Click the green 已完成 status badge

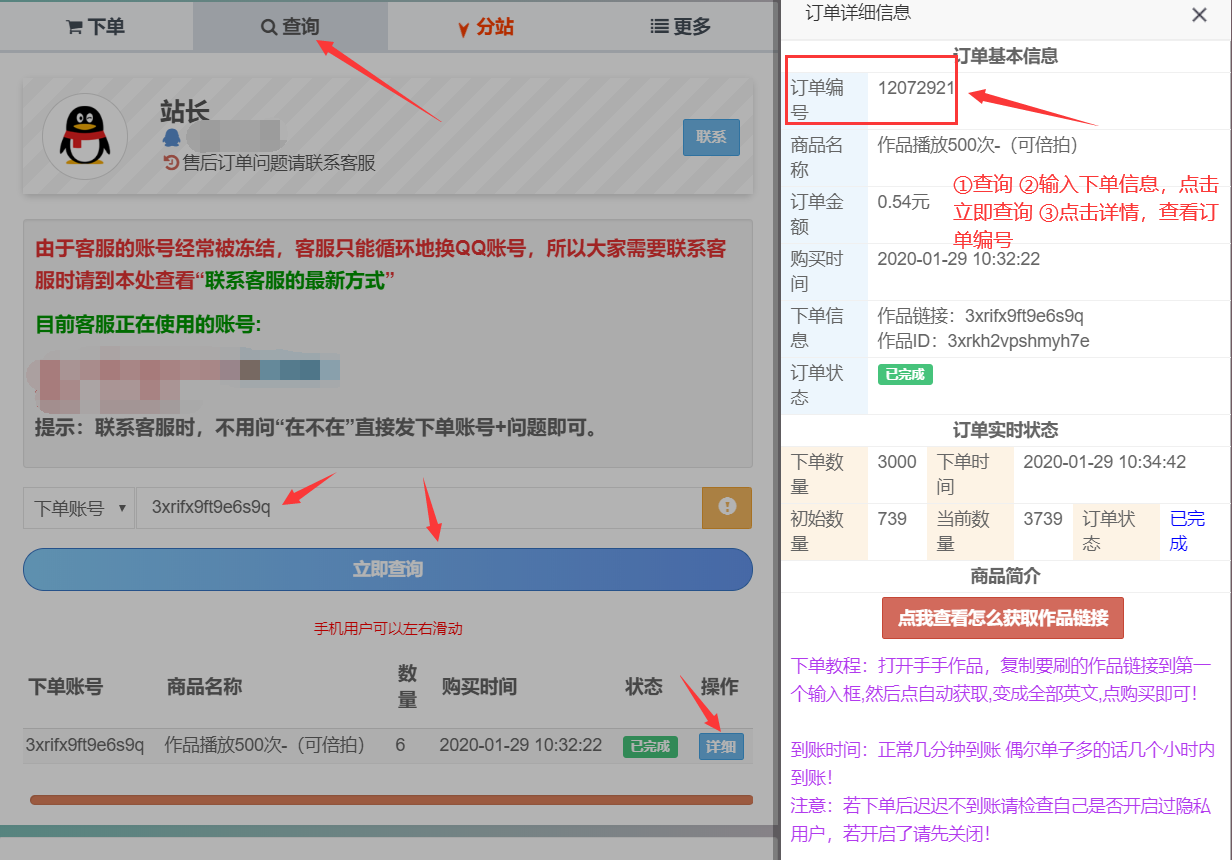[649, 746]
